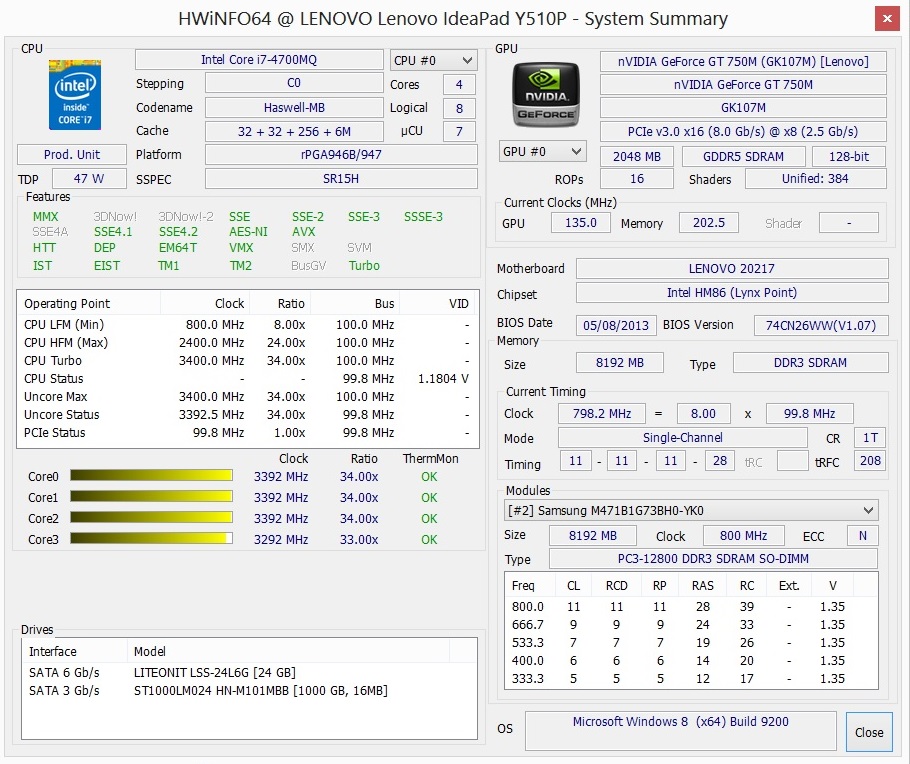Open the CPU #0 selector dropdown
910x764 pixels.
[434, 60]
